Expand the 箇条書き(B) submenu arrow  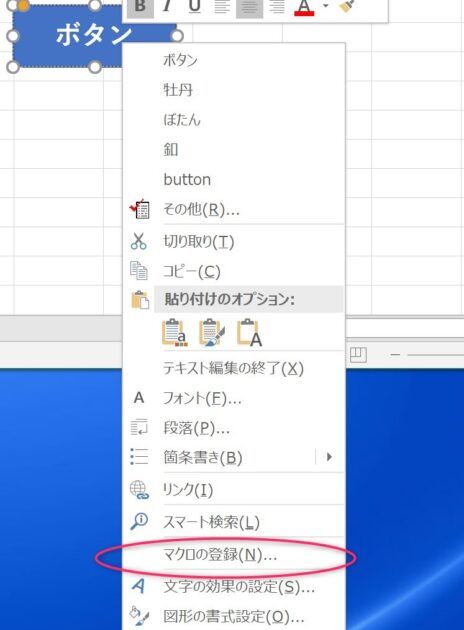coord(329,456)
